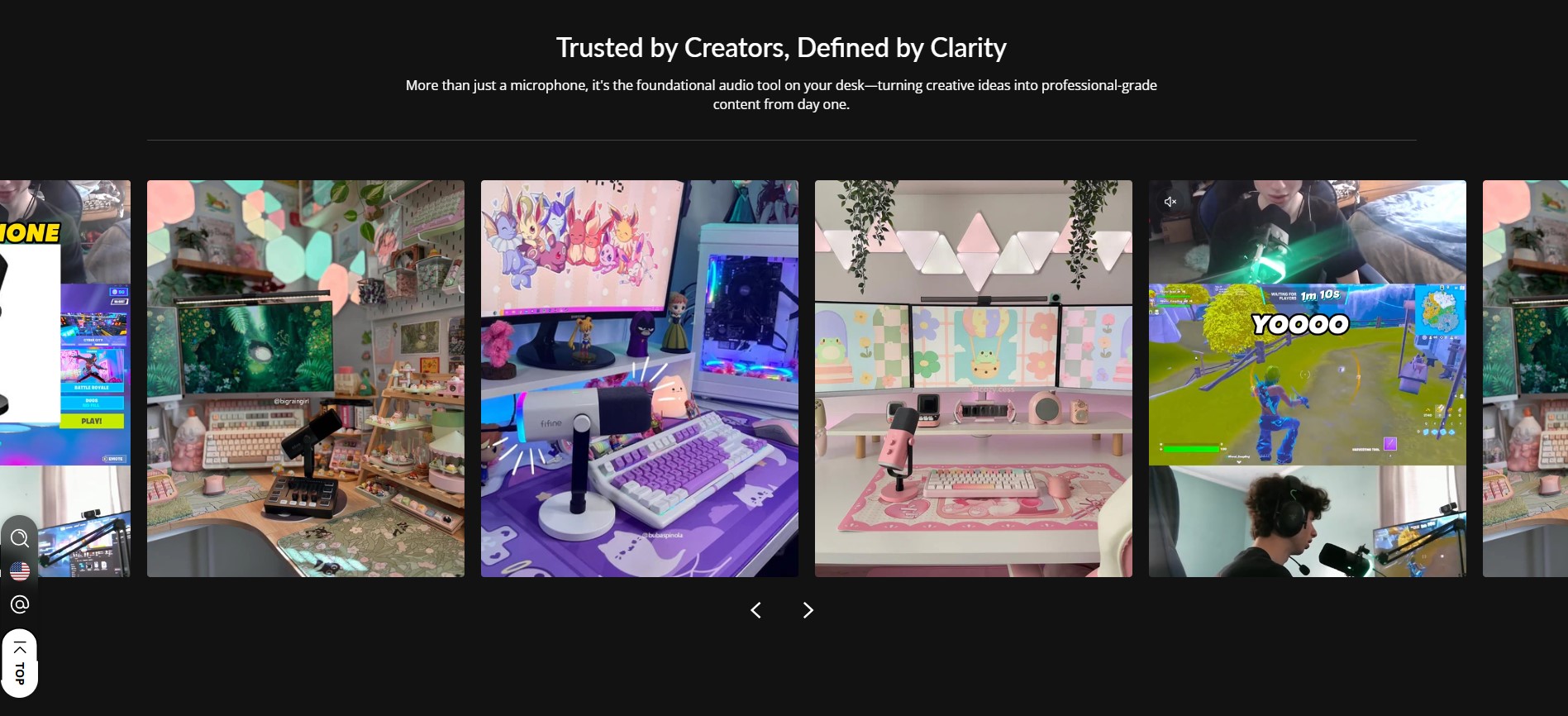Viewport: 1568px width, 716px height.
Task: Open the purple keyboard fifine mic photo
Action: point(640,379)
